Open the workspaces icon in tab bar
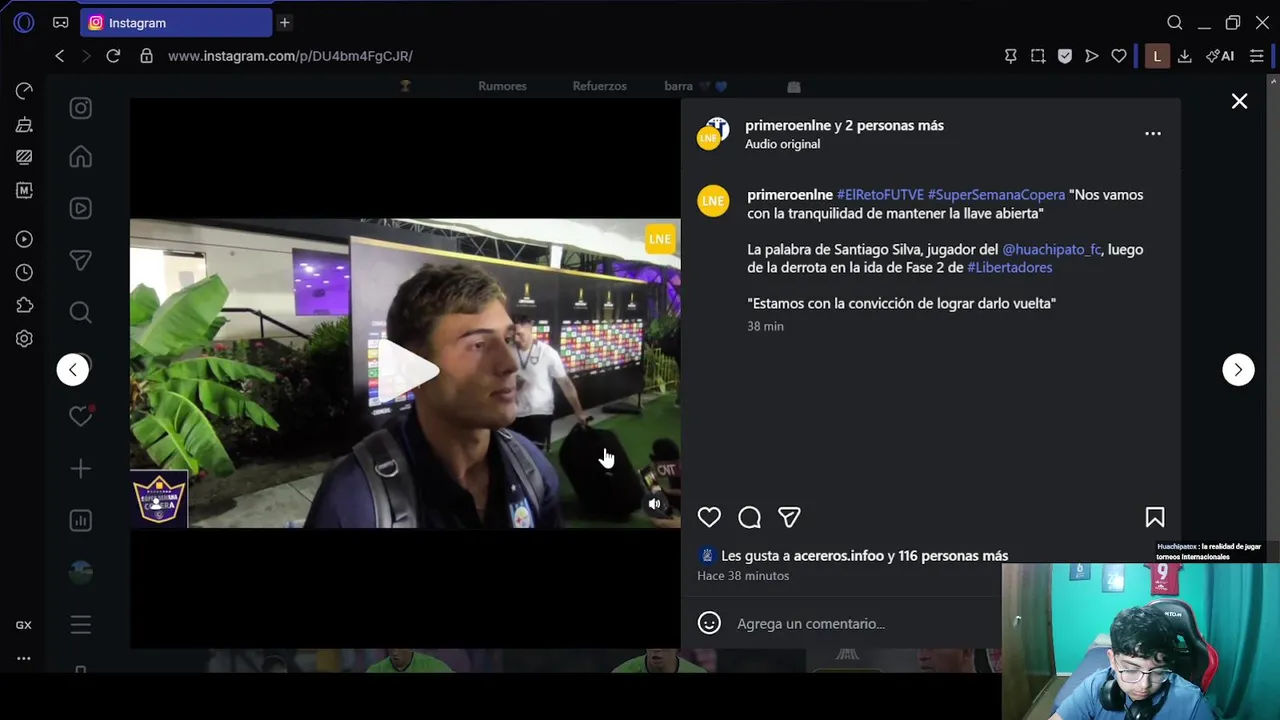 coord(61,22)
